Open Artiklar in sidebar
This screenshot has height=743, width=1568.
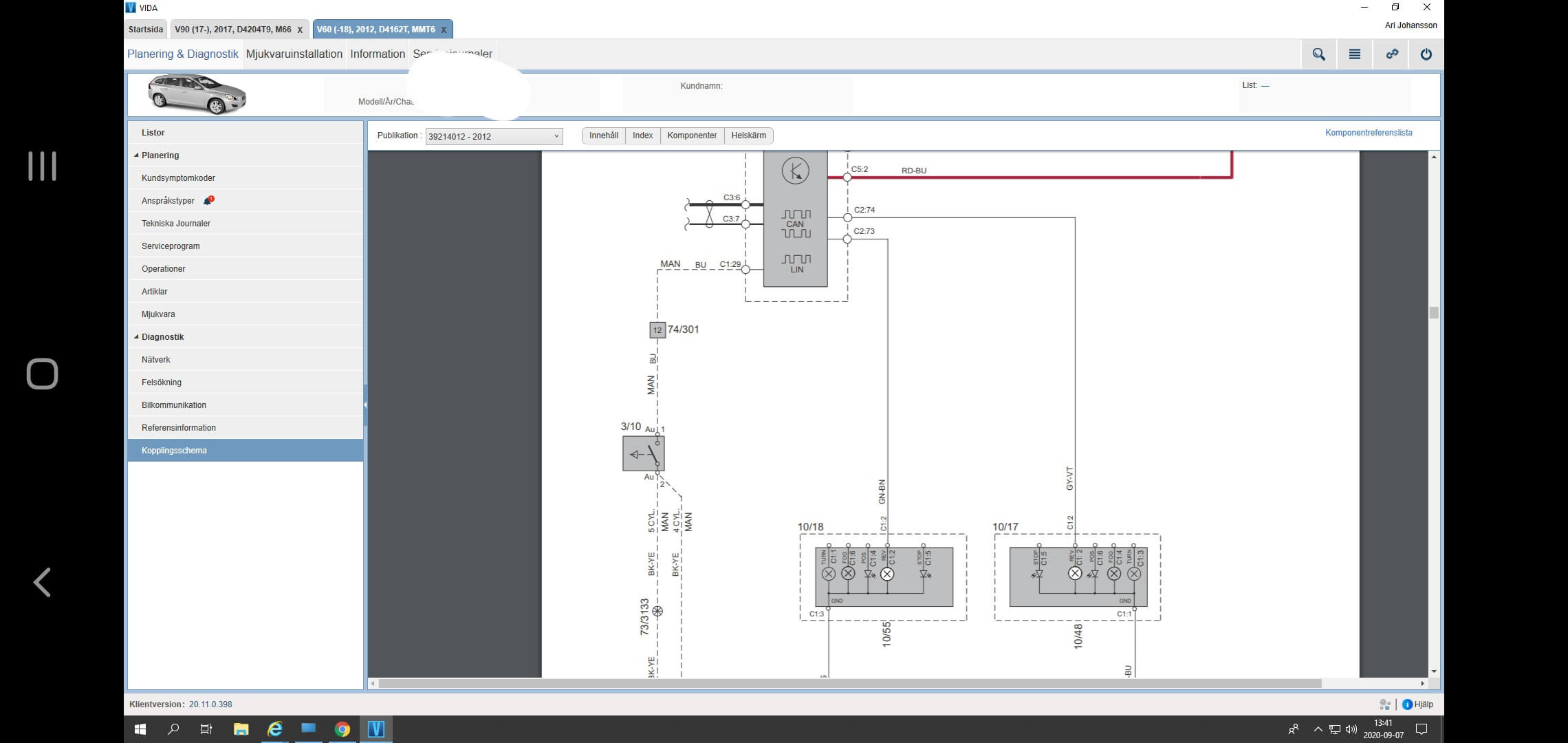click(x=246, y=292)
